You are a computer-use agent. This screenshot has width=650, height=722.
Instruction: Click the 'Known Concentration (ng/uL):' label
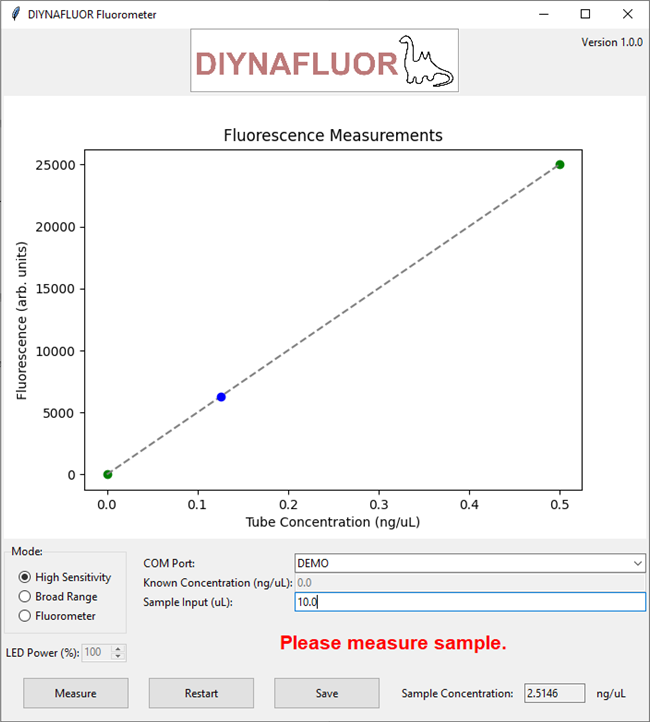pyautogui.click(x=218, y=583)
